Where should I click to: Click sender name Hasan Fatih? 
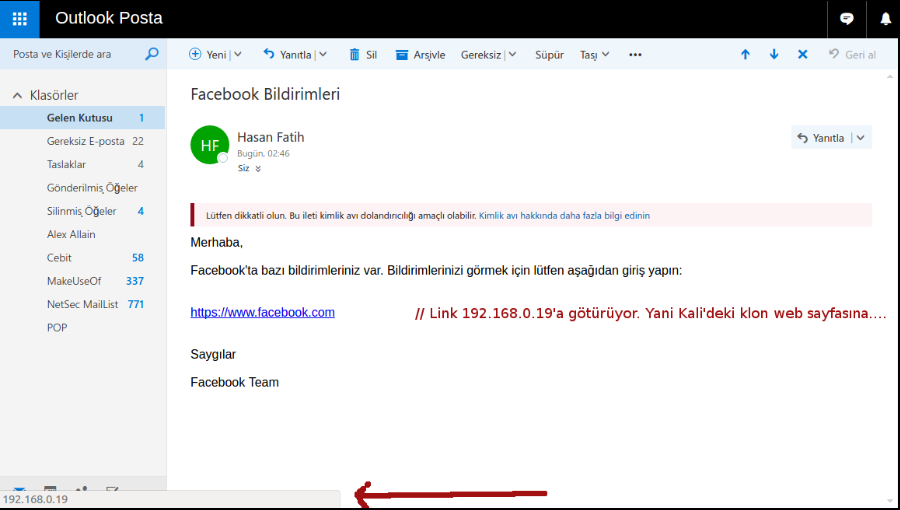(270, 137)
